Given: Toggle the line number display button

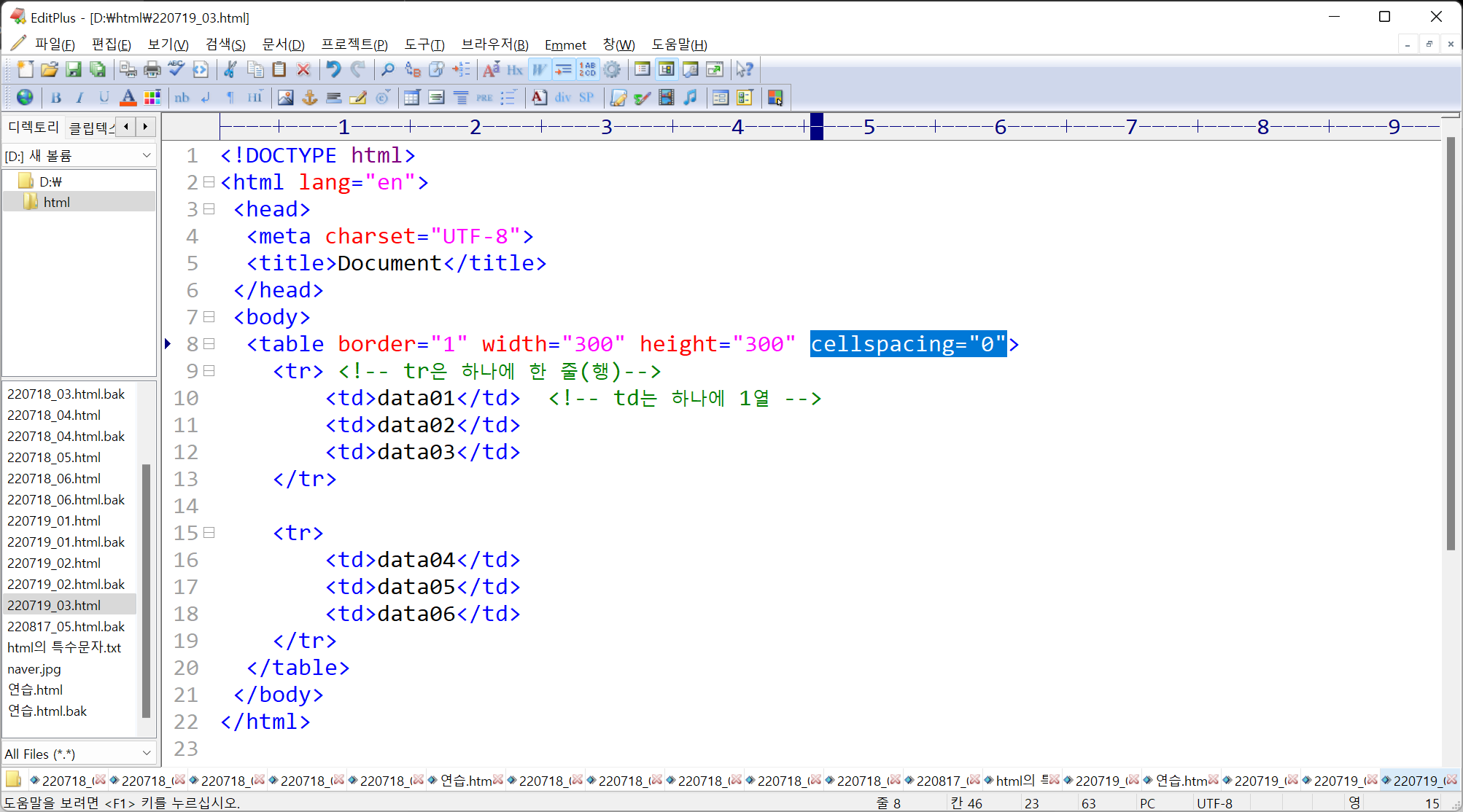Looking at the screenshot, I should coord(587,69).
